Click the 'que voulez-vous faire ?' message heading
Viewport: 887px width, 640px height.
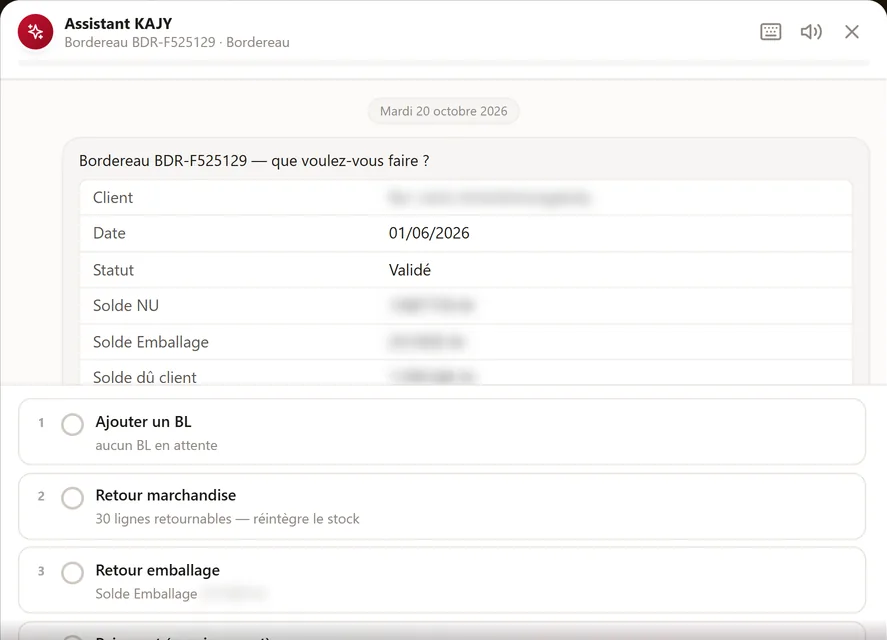point(254,161)
